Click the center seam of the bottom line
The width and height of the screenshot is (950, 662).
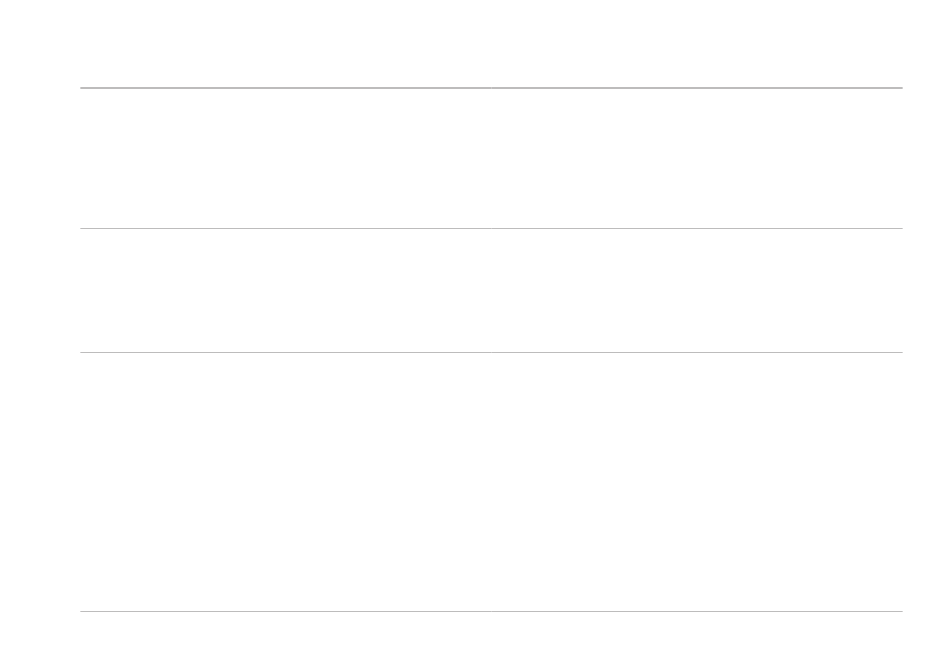click(x=491, y=611)
